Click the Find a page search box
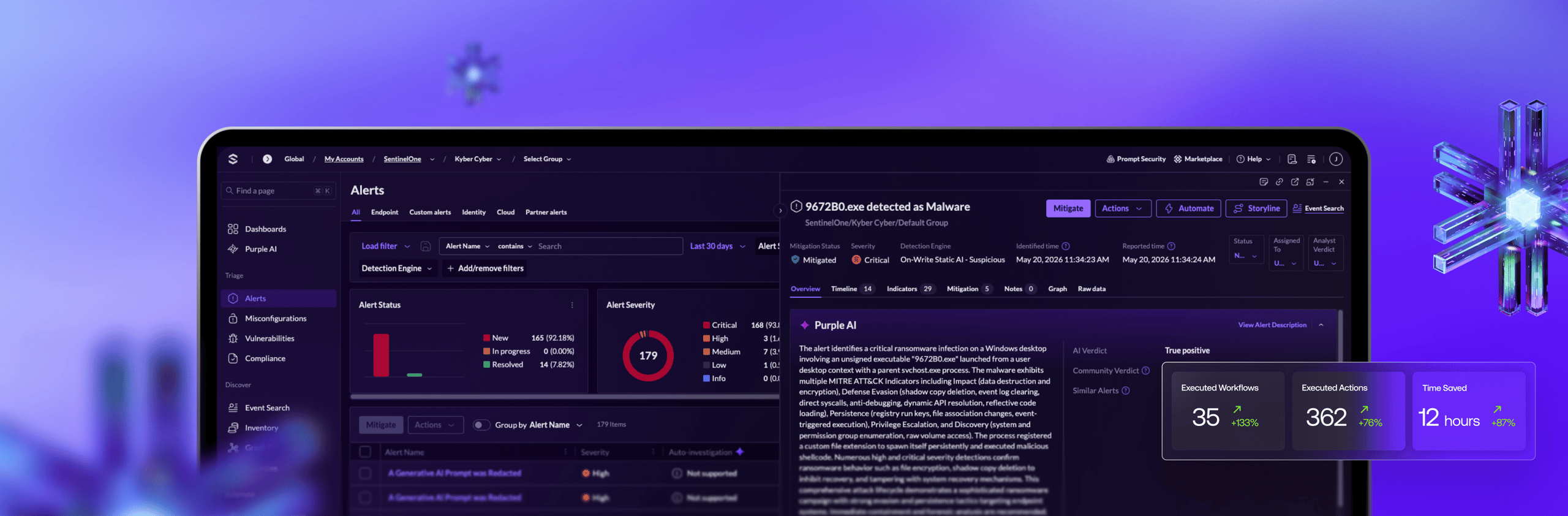Image resolution: width=1568 pixels, height=516 pixels. click(278, 191)
